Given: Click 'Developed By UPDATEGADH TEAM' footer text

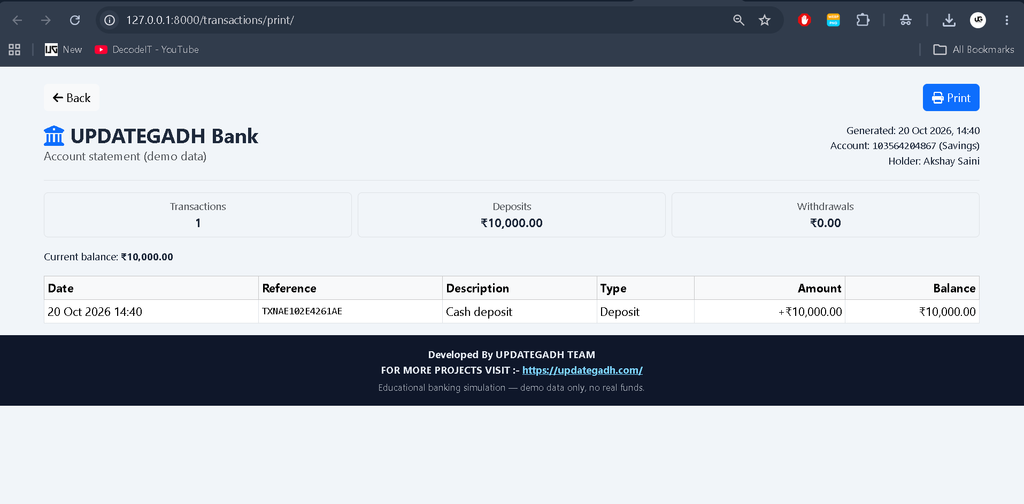Looking at the screenshot, I should click(x=511, y=354).
